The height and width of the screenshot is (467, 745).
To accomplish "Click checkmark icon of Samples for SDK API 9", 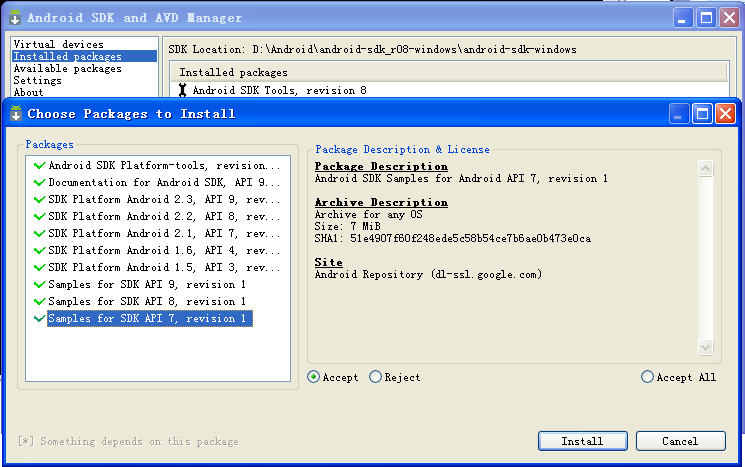I will (x=39, y=285).
